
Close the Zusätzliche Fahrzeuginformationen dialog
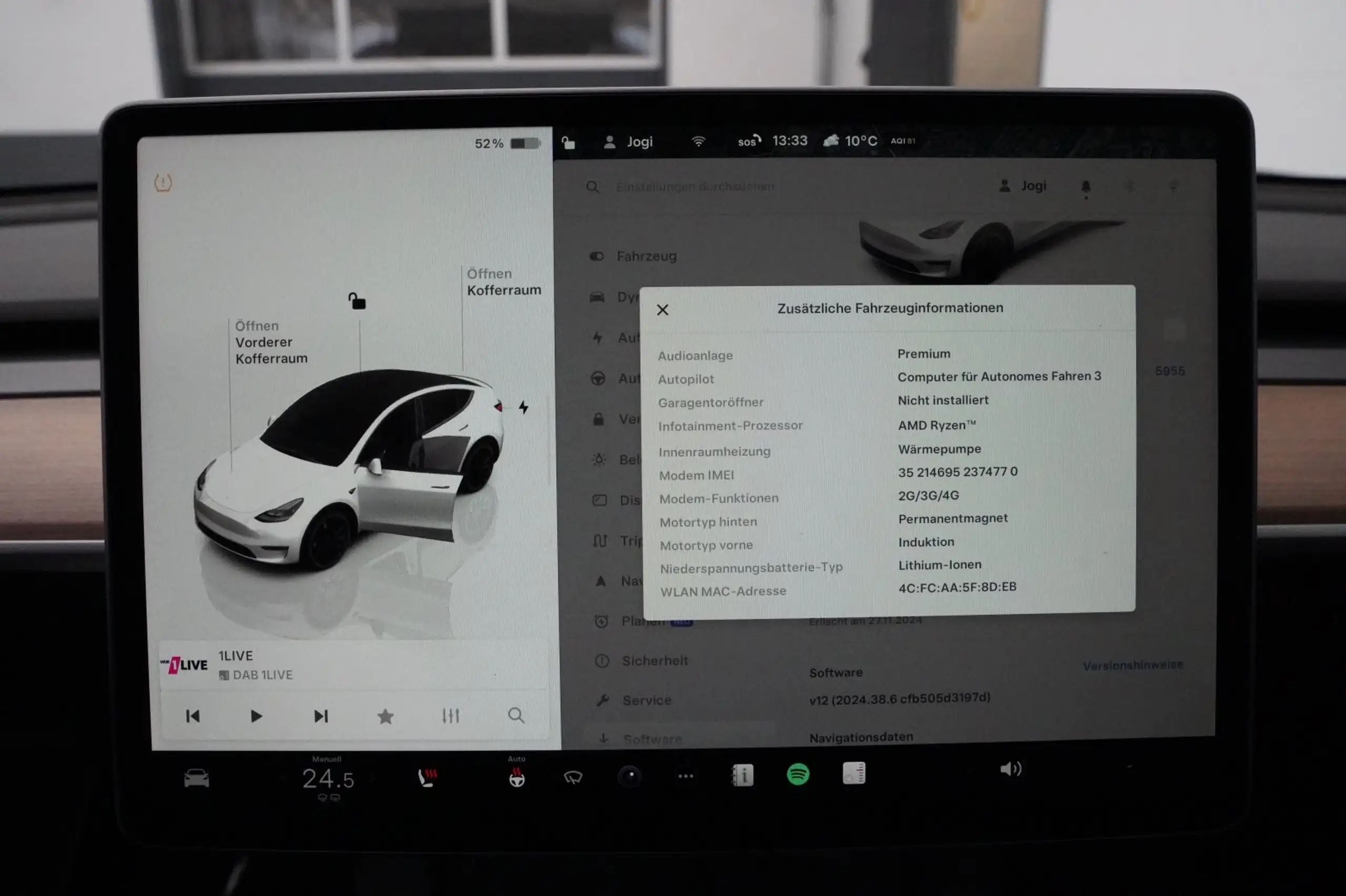[x=662, y=310]
